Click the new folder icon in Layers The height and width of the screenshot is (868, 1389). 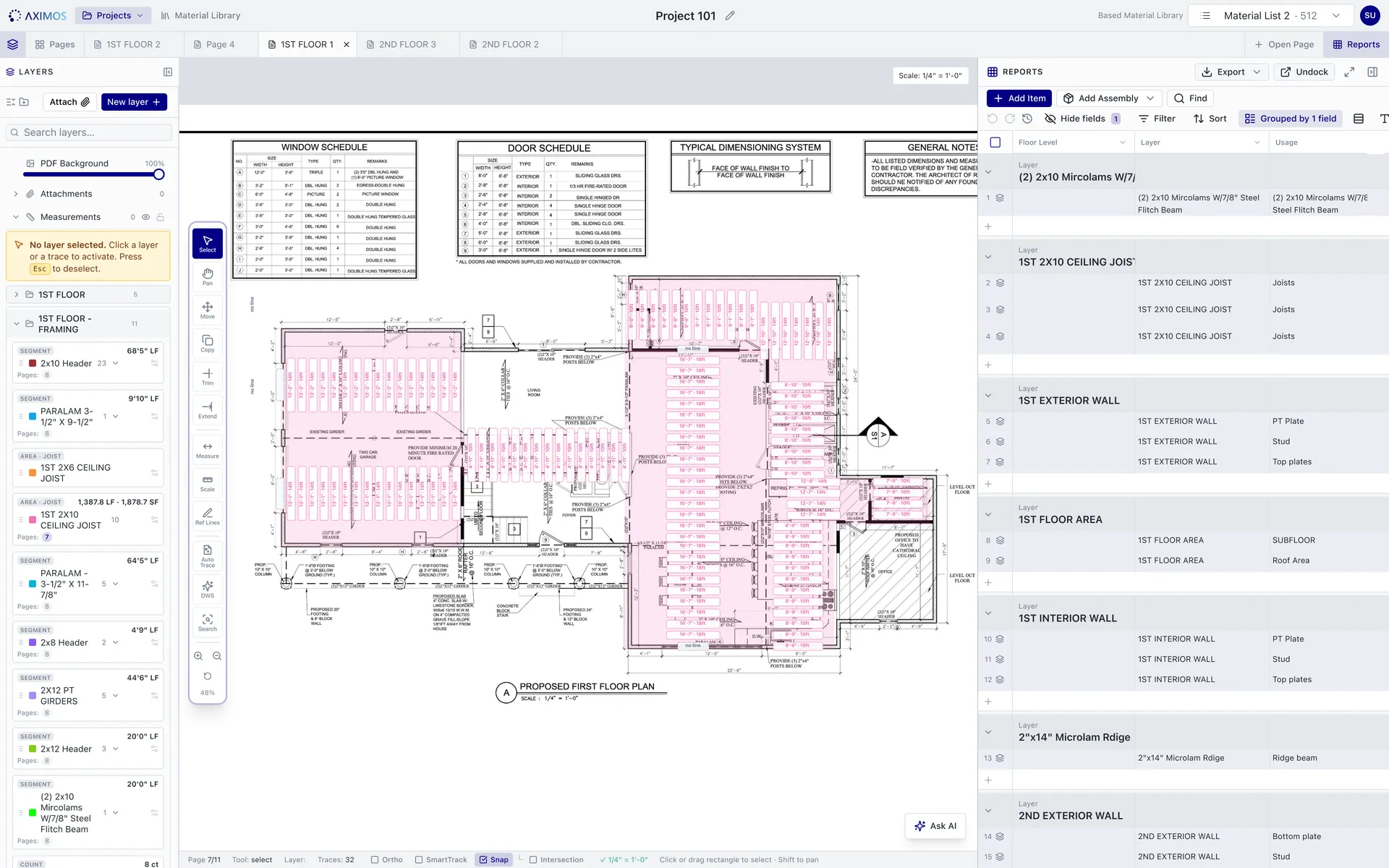(25, 102)
